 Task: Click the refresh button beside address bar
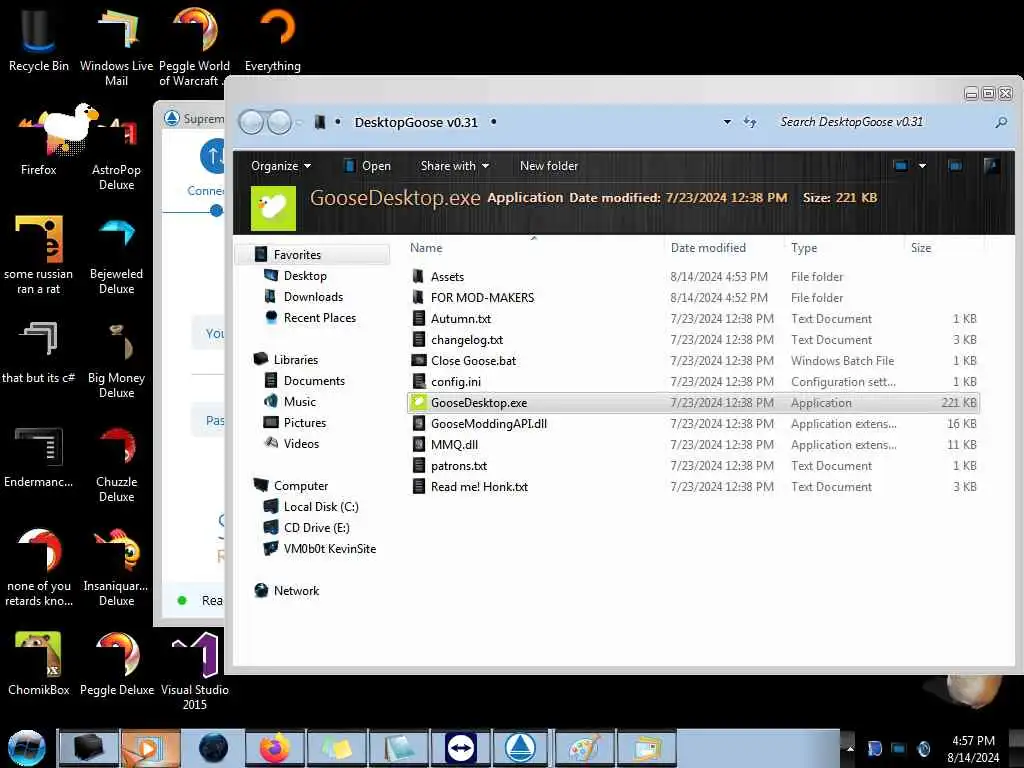pyautogui.click(x=750, y=122)
